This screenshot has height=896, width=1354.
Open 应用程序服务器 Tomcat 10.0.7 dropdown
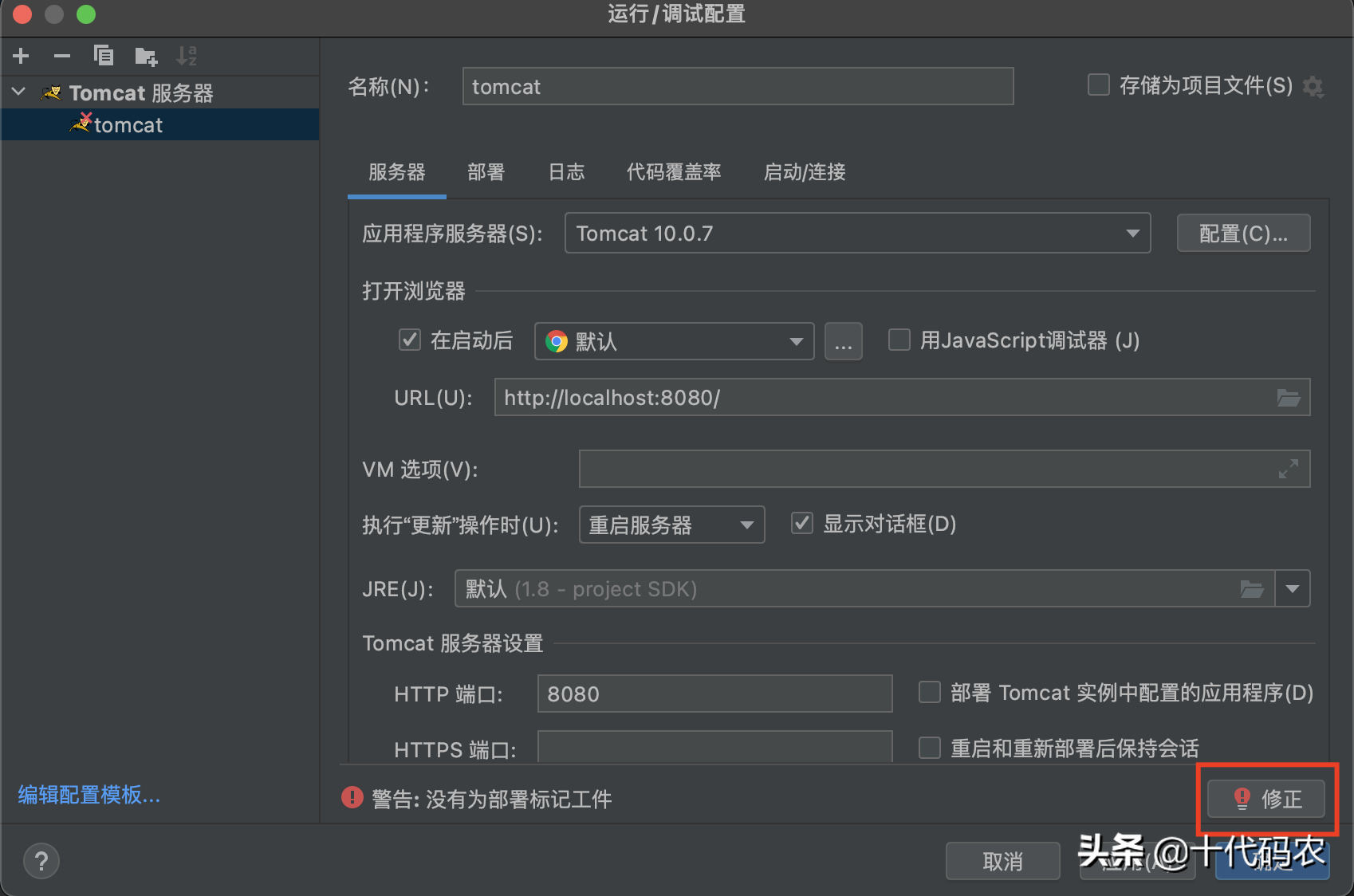(x=857, y=233)
